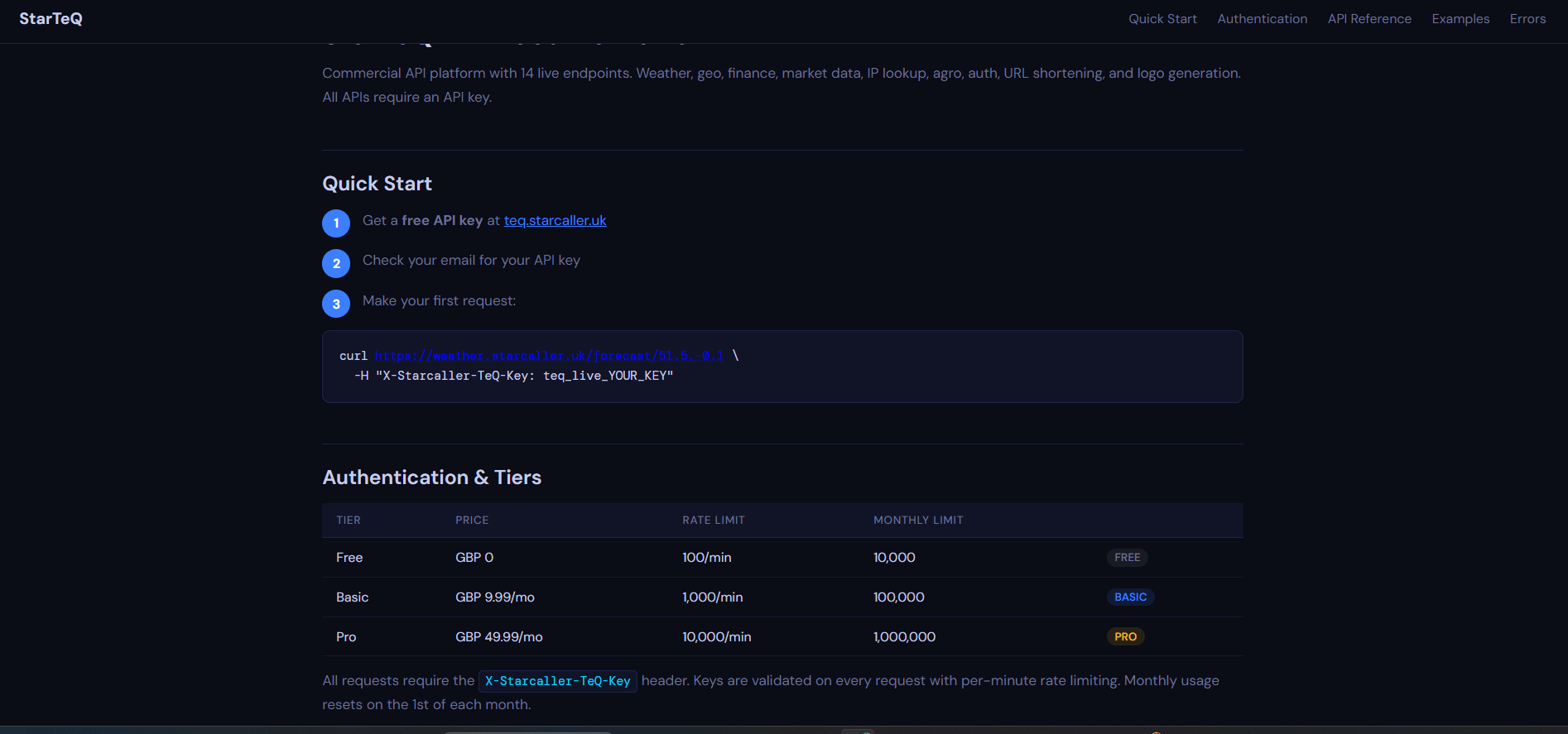Screen dimensions: 1568x734
Task: Click the X-Starcaller-TeQ-Key inline code tag
Action: click(558, 681)
